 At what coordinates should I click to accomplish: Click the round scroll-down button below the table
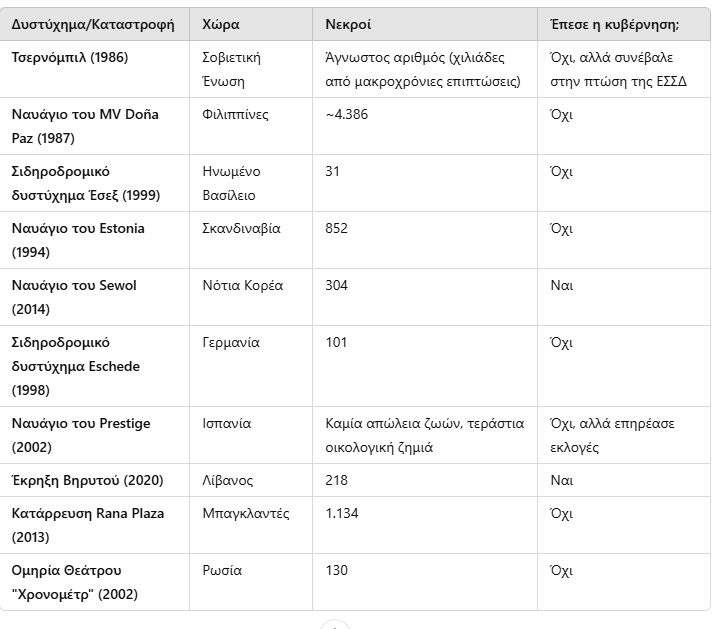334,625
